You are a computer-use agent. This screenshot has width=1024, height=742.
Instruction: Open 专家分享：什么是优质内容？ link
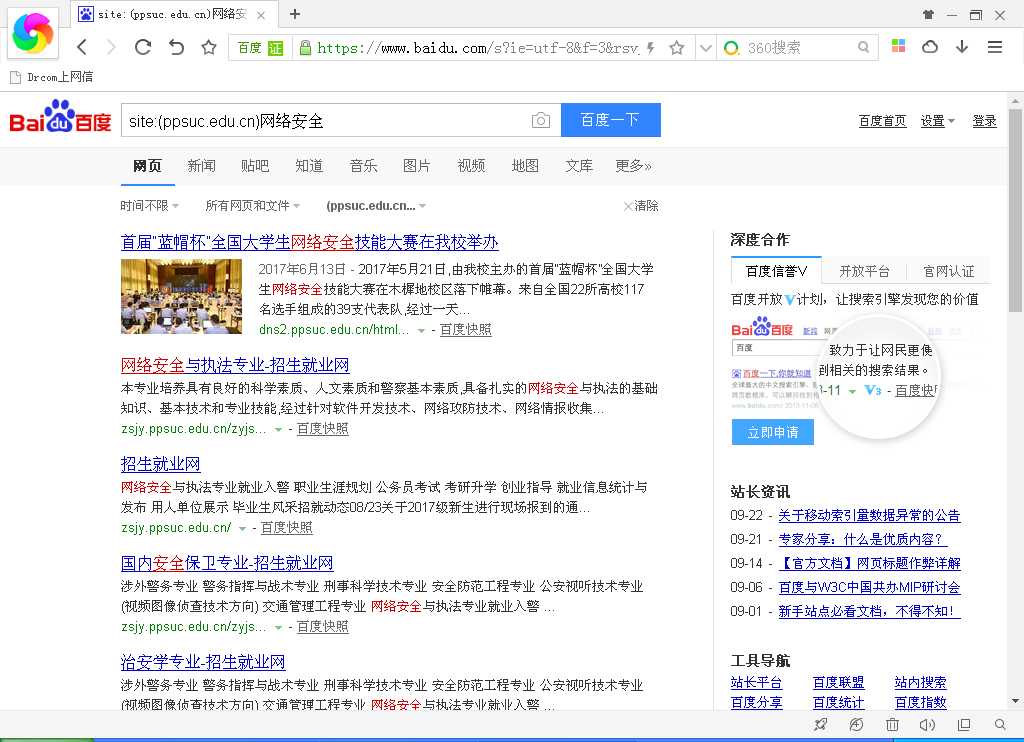click(863, 540)
